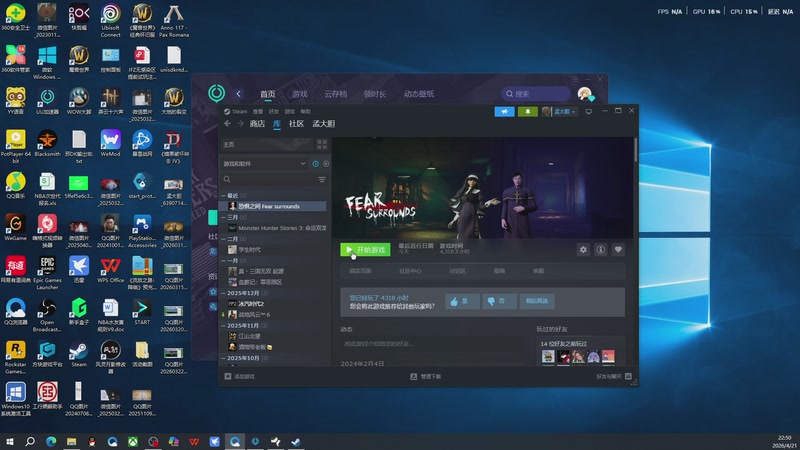Click the library search field
Screen dimensions: 800x450
pyautogui.click(x=269, y=179)
